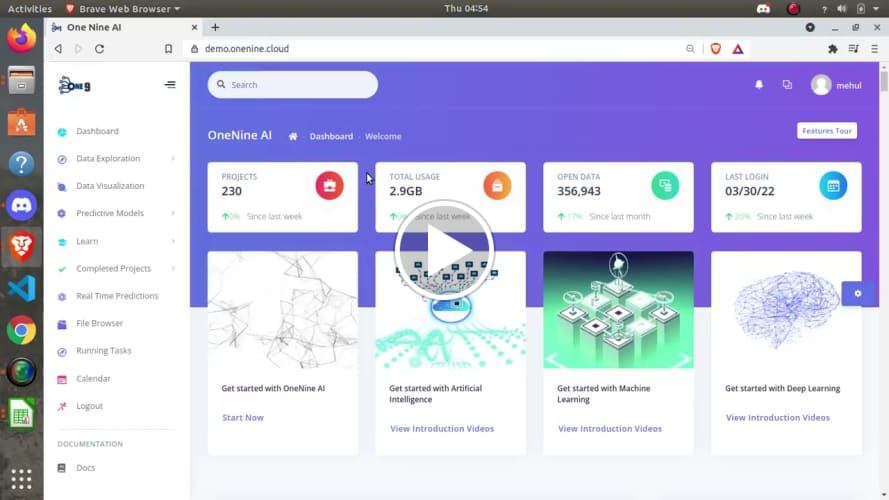
Task: Open the Docs documentation link
Action: tap(86, 468)
